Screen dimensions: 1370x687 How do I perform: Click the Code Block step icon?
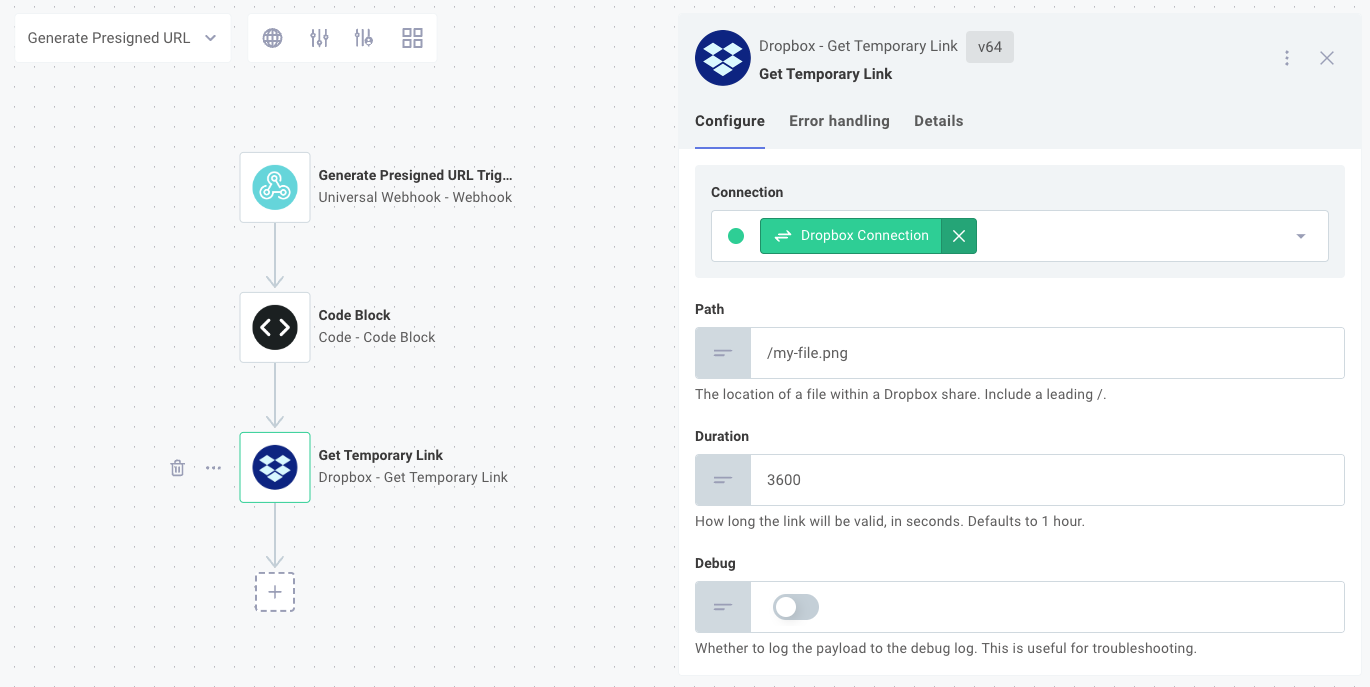point(274,327)
